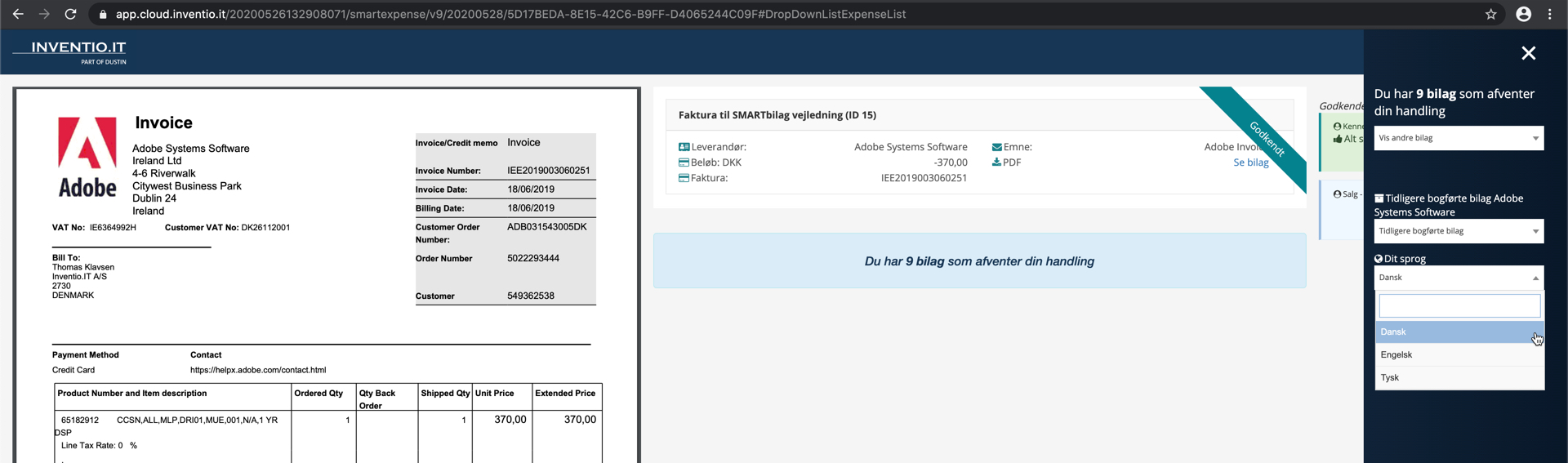
Task: Go back with the browser back arrow
Action: tap(18, 14)
